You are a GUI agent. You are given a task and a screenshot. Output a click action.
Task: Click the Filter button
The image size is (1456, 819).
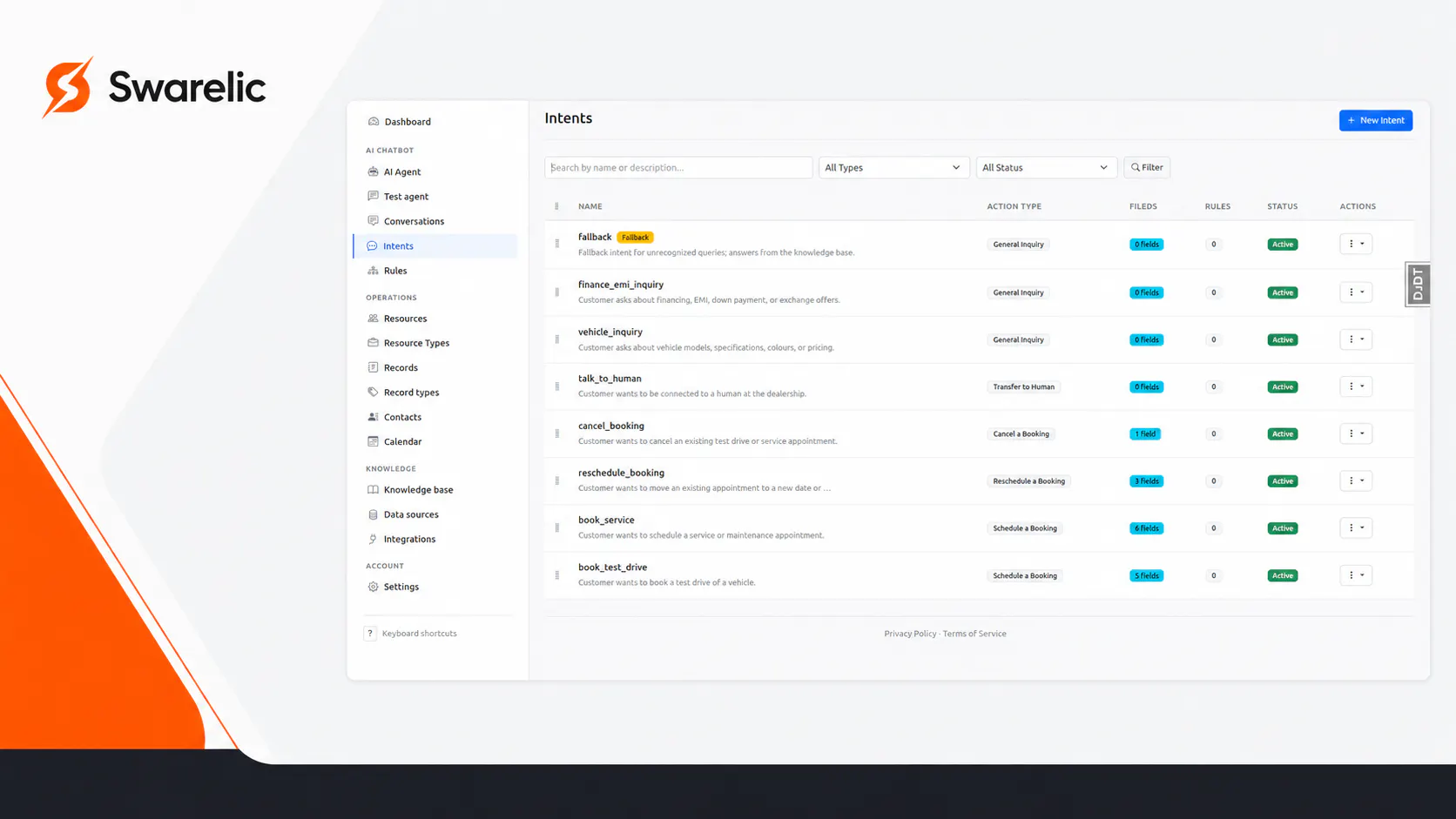(1147, 167)
